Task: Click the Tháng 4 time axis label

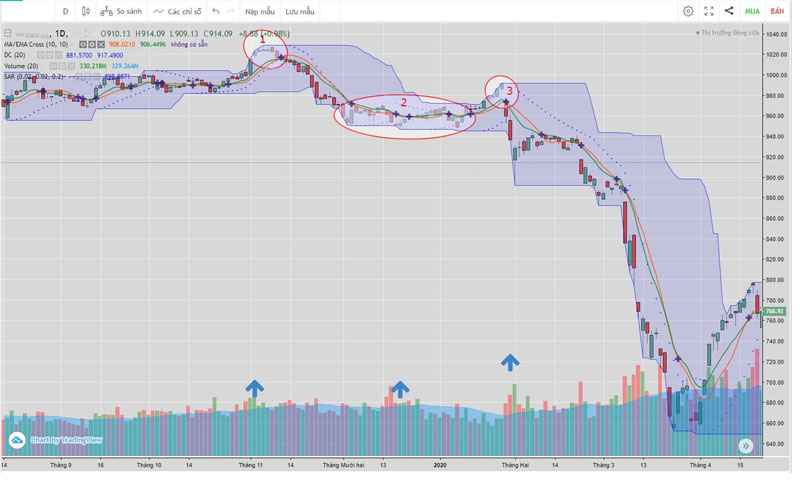Action: 701,465
